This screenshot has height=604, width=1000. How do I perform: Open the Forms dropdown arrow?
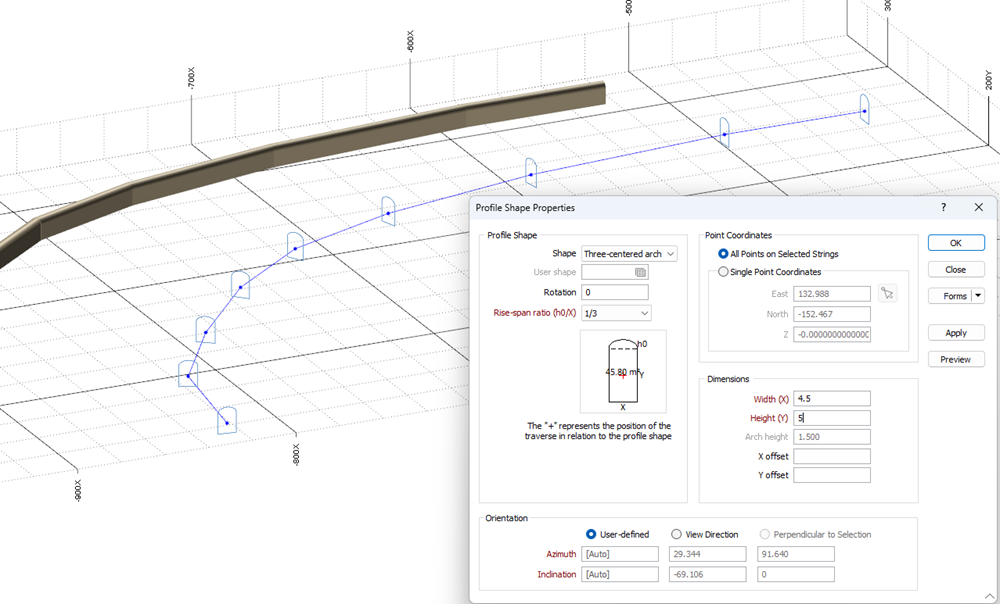click(x=977, y=296)
